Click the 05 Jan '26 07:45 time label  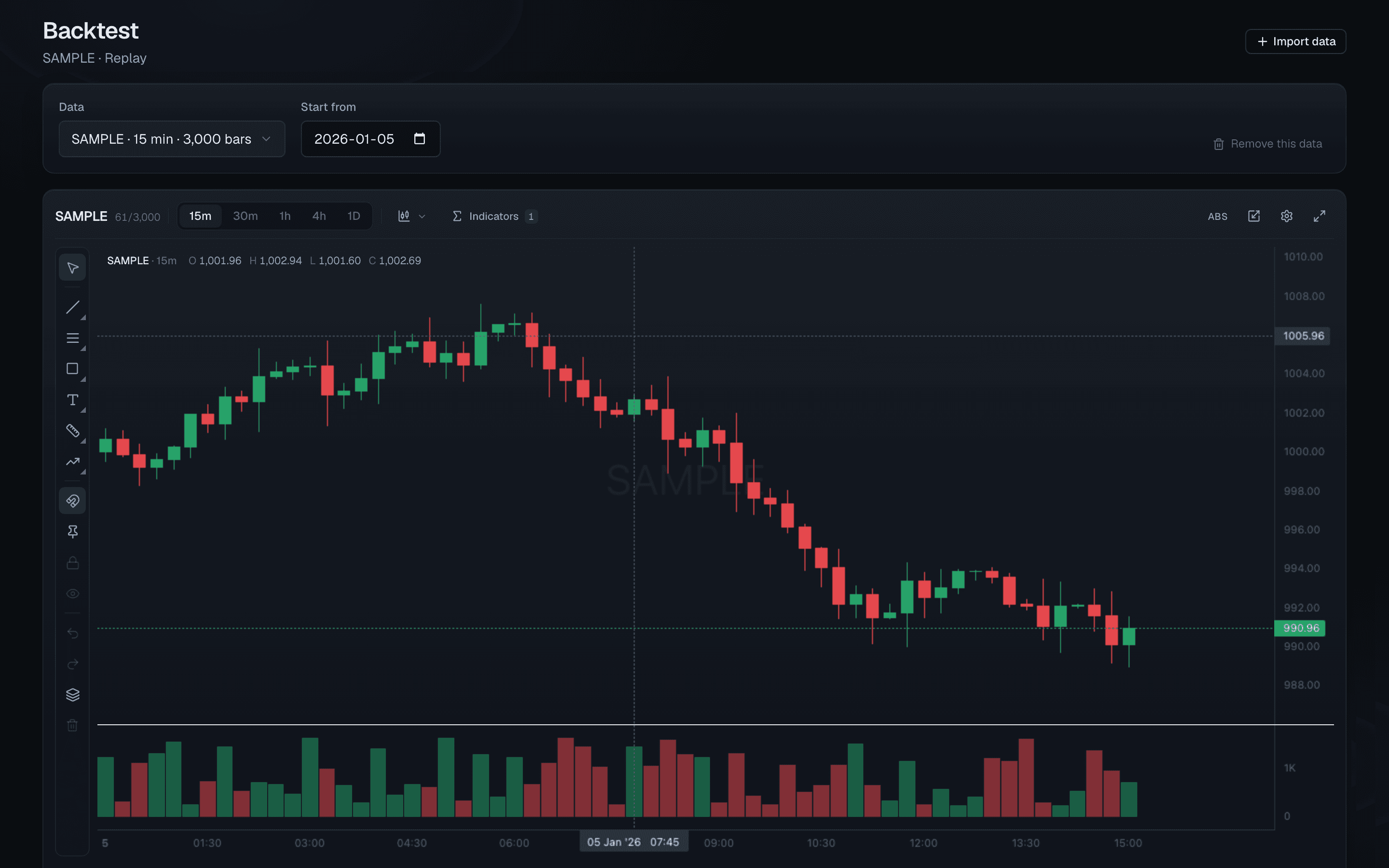634,842
